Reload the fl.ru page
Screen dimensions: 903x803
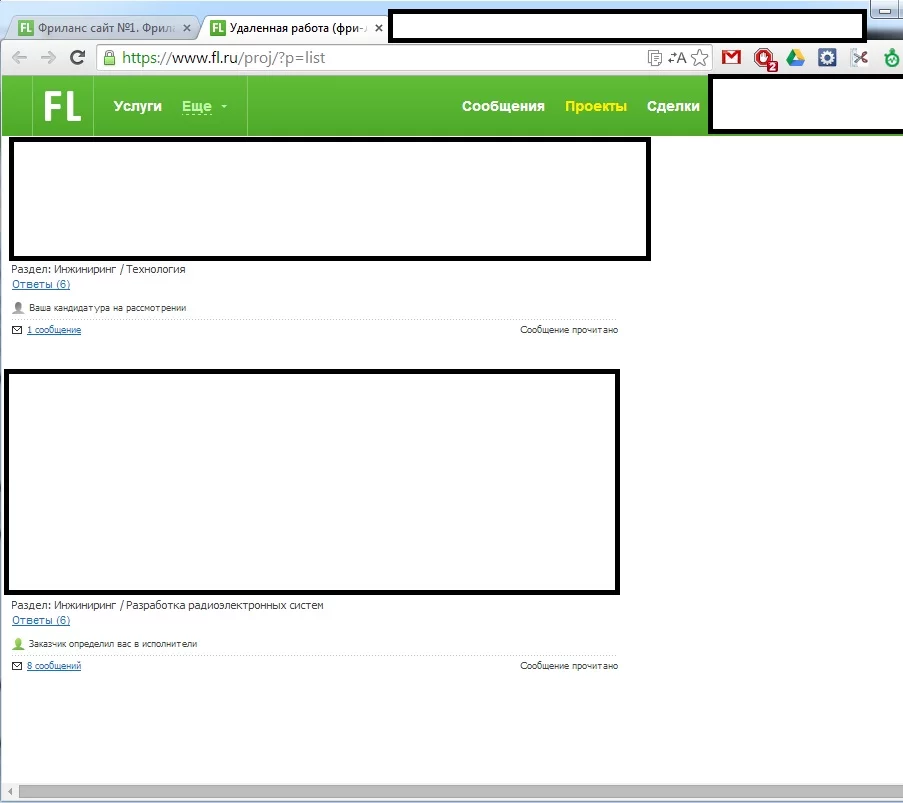(x=77, y=58)
